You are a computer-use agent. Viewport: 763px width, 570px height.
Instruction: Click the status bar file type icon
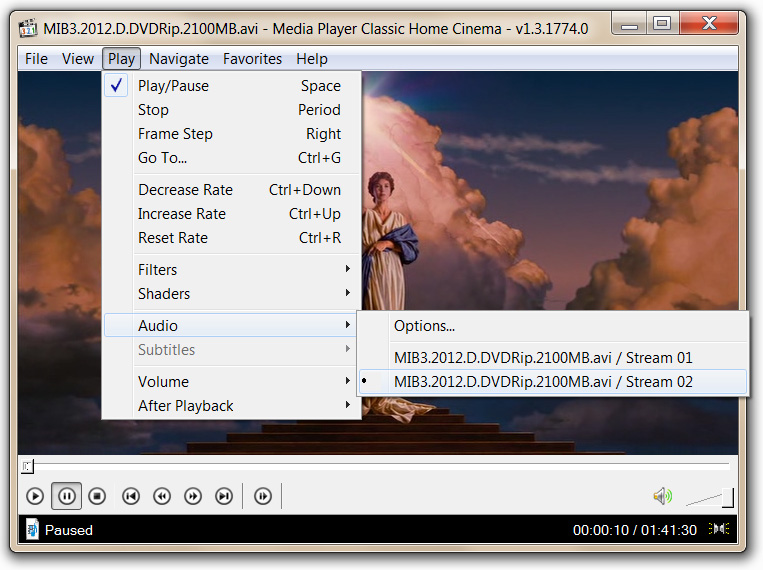pyautogui.click(x=32, y=529)
